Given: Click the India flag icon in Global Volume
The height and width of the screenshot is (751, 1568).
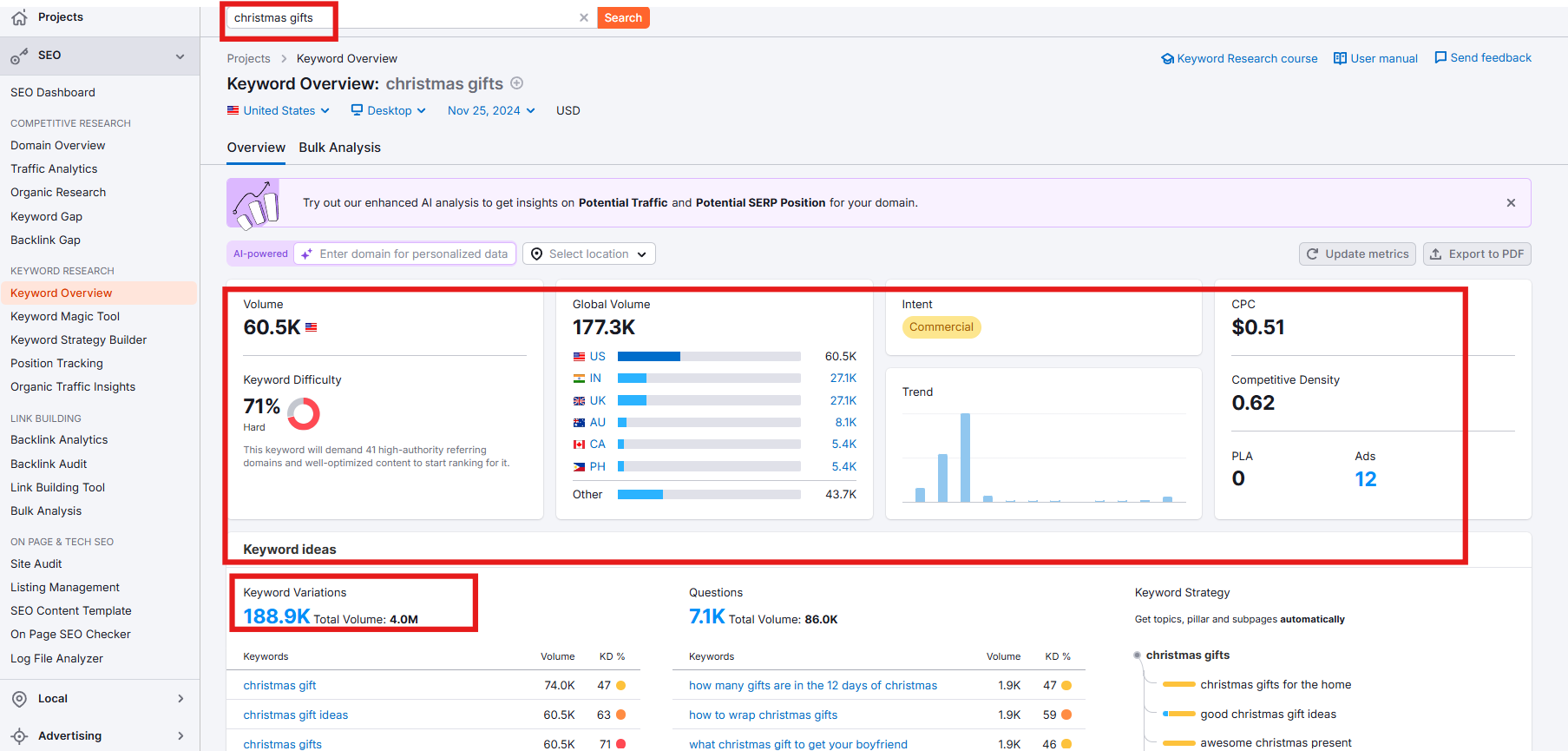Looking at the screenshot, I should tap(579, 379).
